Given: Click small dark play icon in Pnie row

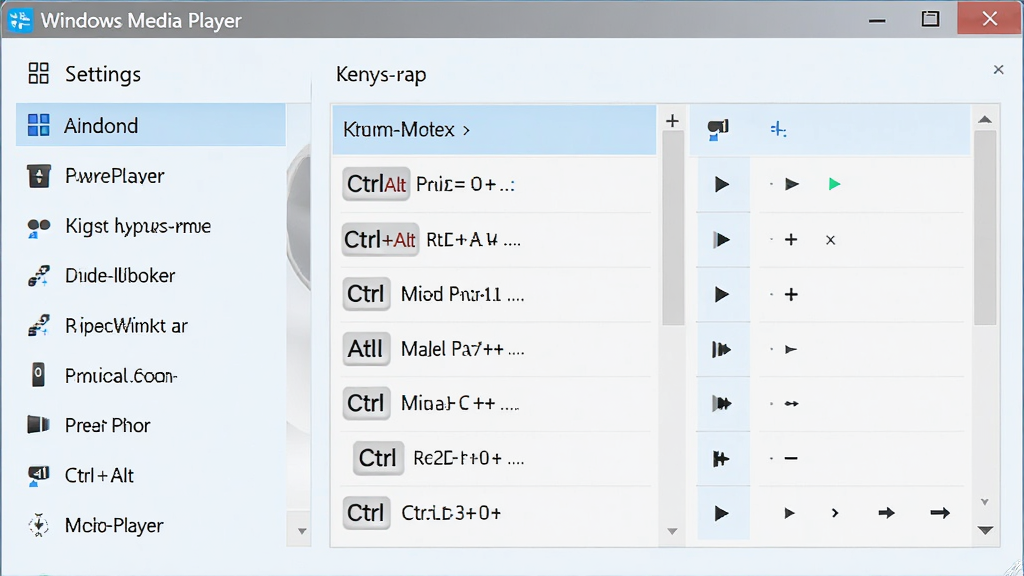Looking at the screenshot, I should pyautogui.click(x=792, y=184).
